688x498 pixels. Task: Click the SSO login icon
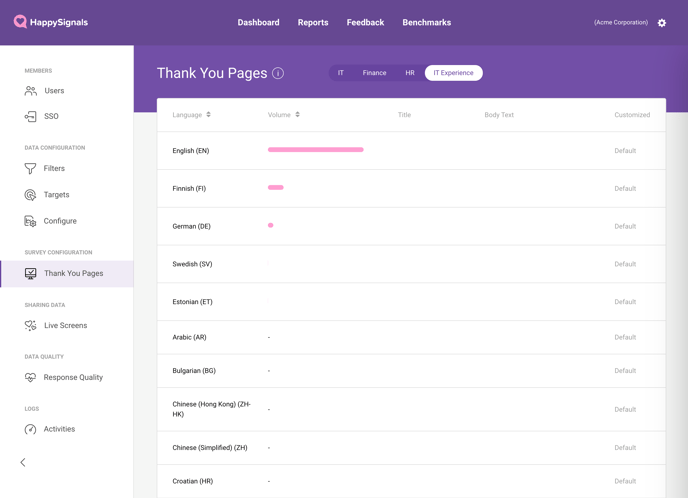point(30,116)
